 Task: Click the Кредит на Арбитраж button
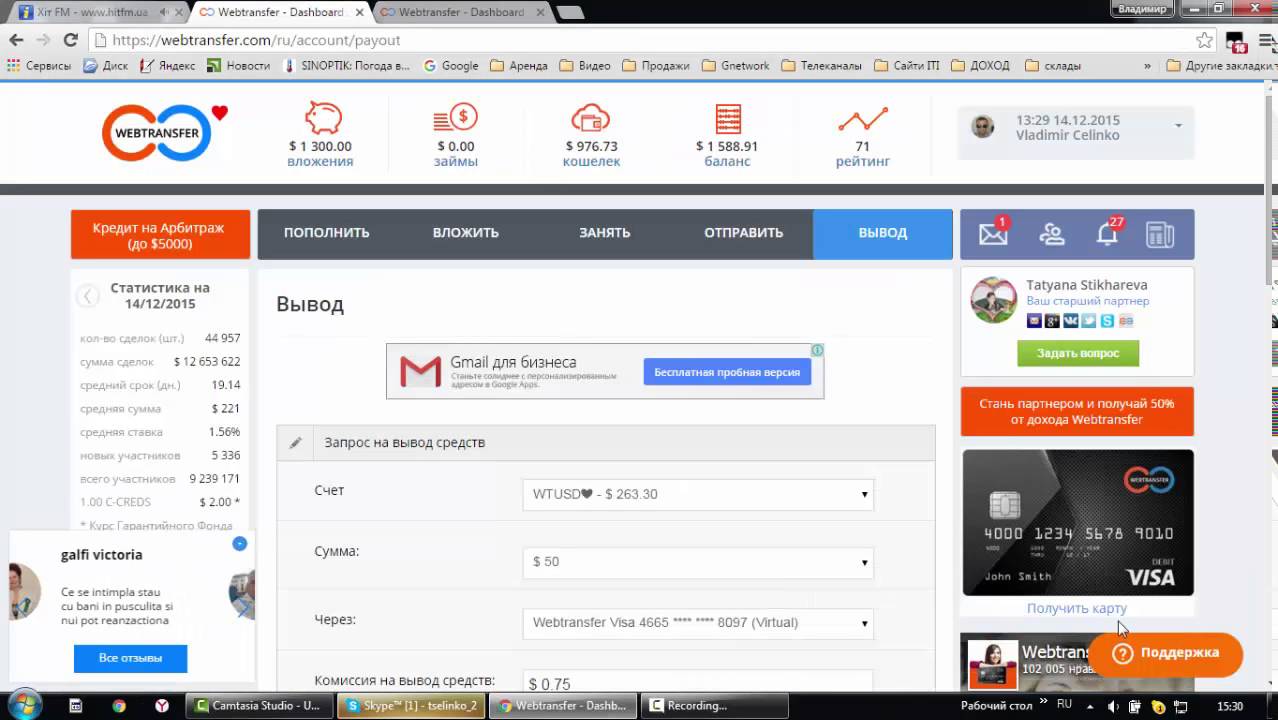click(159, 234)
